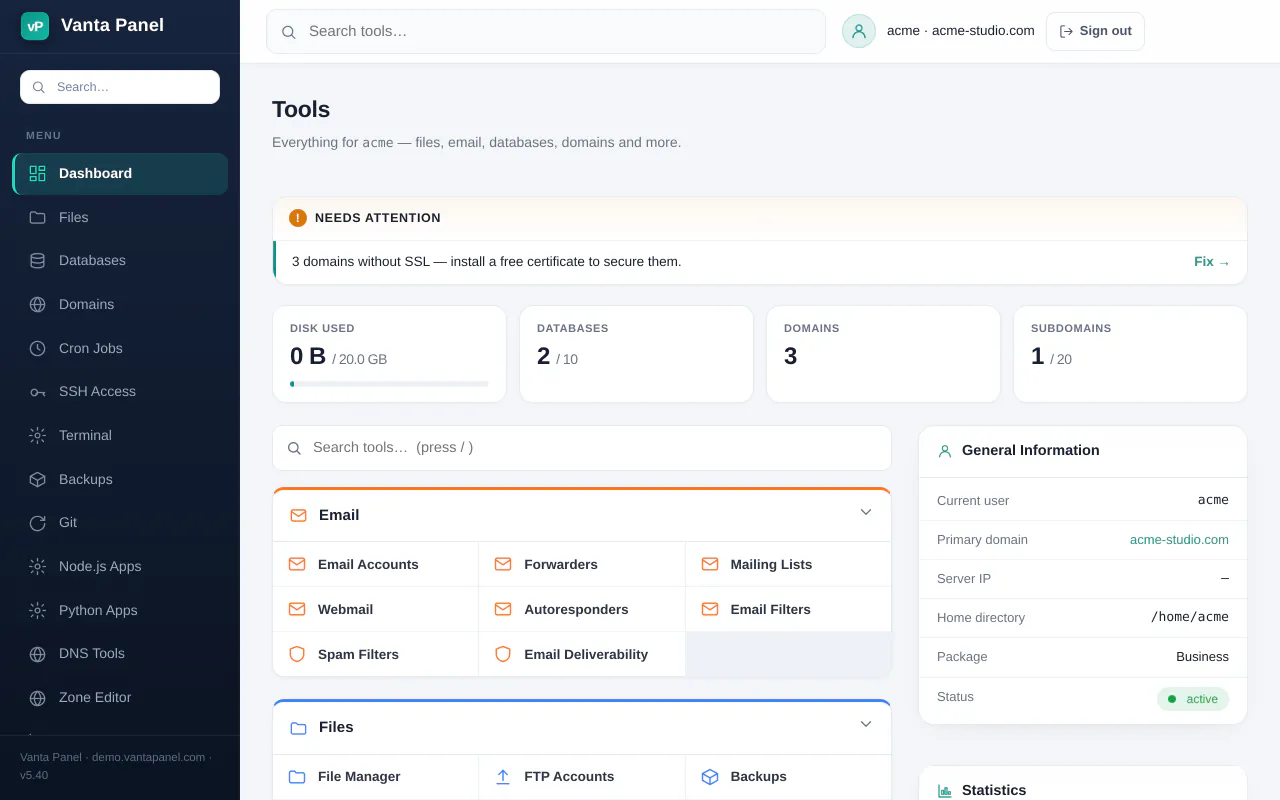Click the Backups box icon in sidebar
Image resolution: width=1280 pixels, height=800 pixels.
(37, 479)
